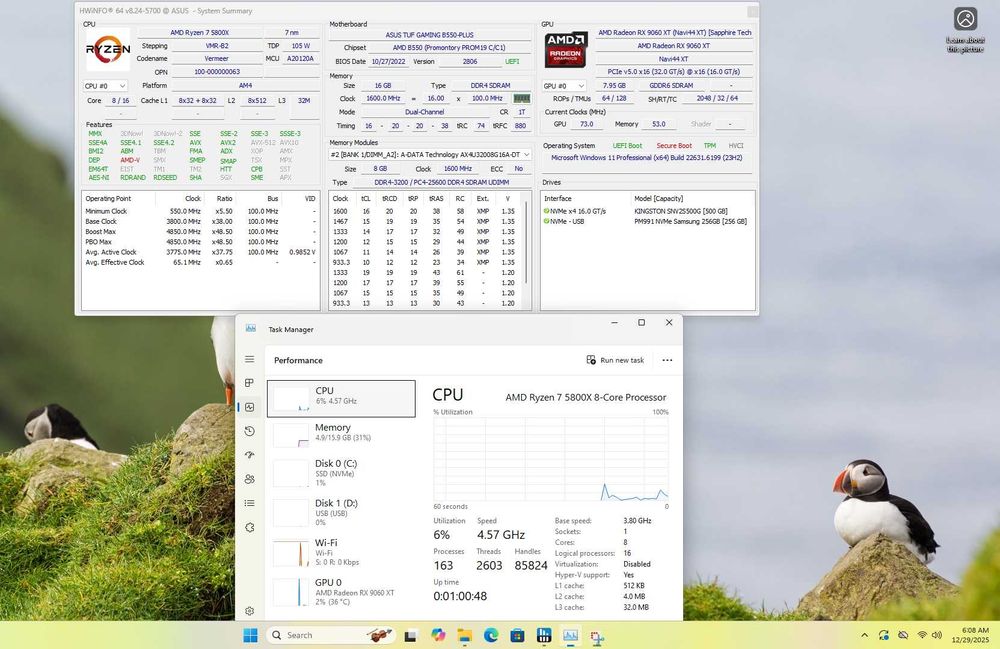Click the Wi-Fi icon in system tray
The height and width of the screenshot is (649, 1000).
point(922,635)
